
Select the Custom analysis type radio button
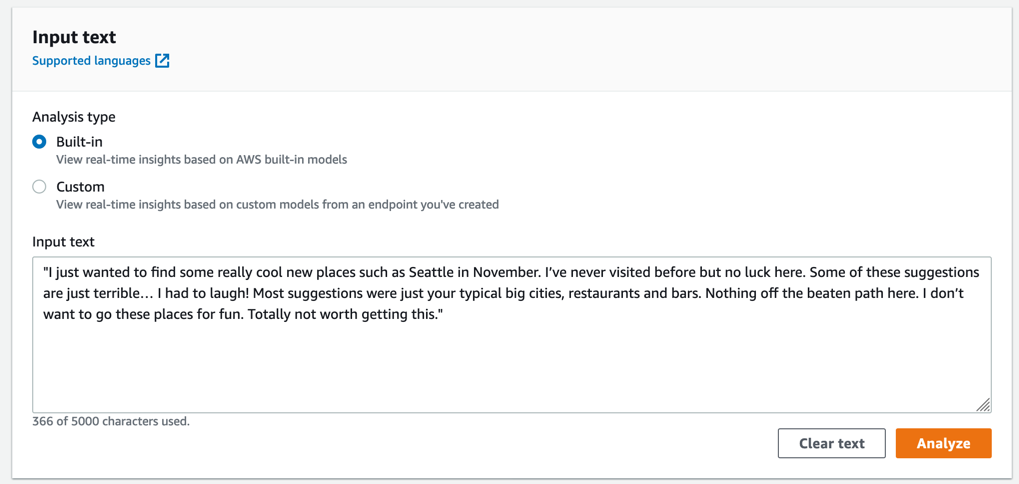[x=39, y=187]
